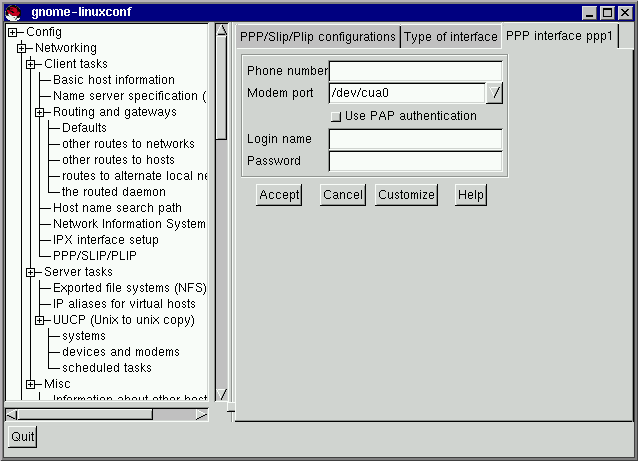Focus the Phone number input field
Screen dimensions: 638x461
click(x=415, y=71)
